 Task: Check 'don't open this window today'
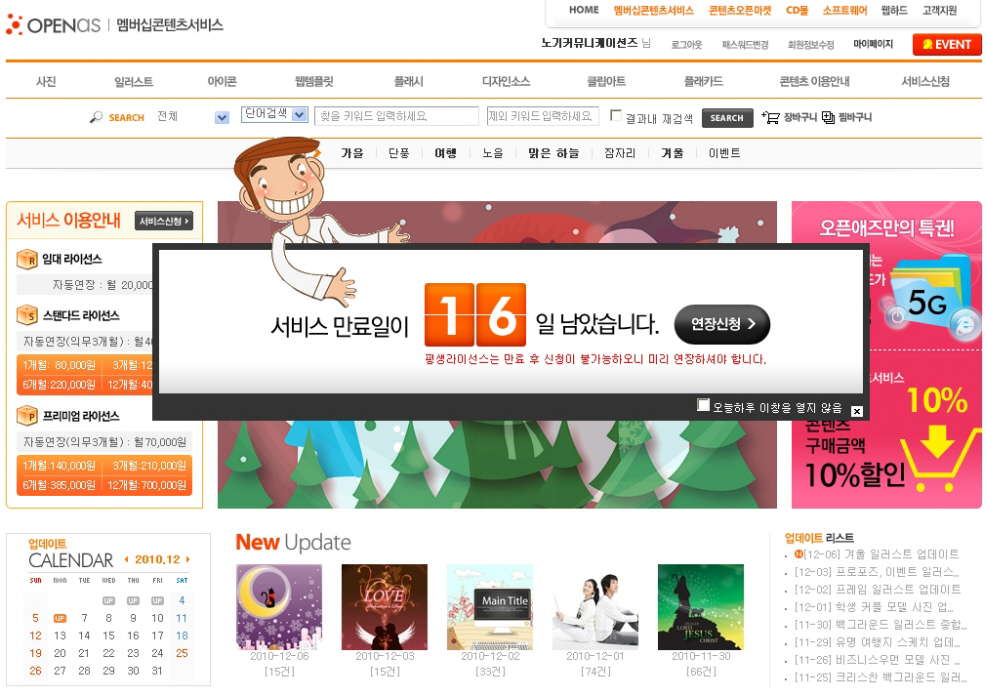[704, 405]
